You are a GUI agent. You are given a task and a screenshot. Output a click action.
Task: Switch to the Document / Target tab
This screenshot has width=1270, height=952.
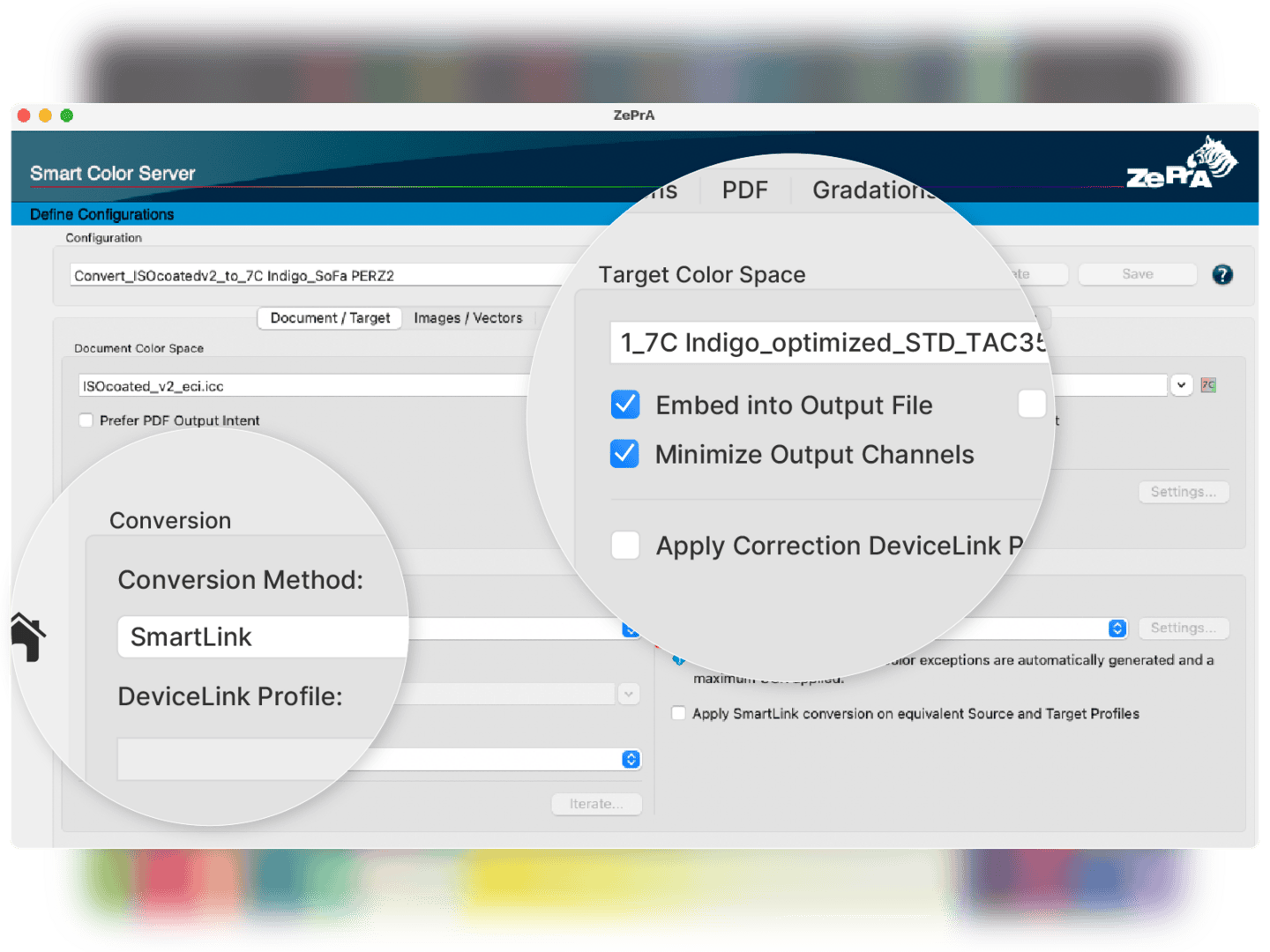click(330, 318)
